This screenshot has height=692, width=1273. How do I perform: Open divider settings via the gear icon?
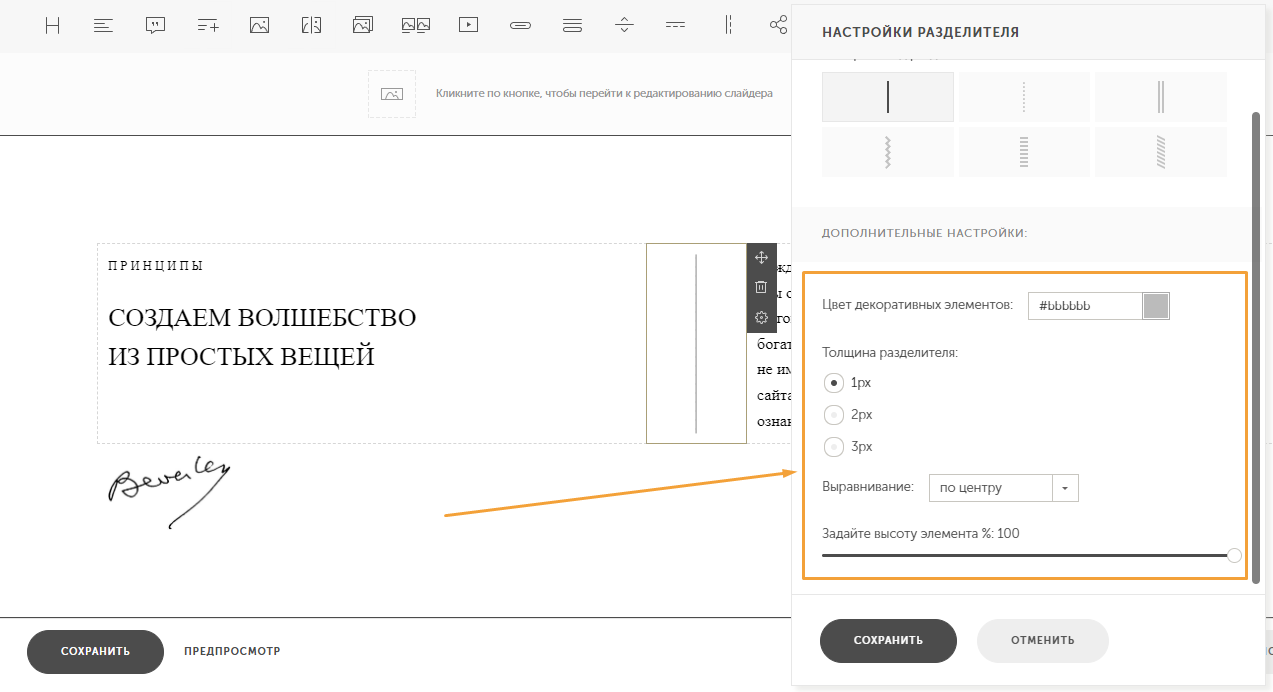pos(761,318)
